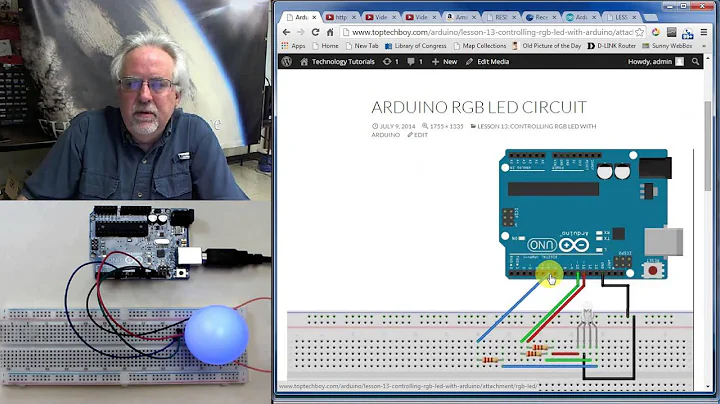The image size is (720, 404).
Task: Close the first Arduino tab
Action: (x=314, y=17)
